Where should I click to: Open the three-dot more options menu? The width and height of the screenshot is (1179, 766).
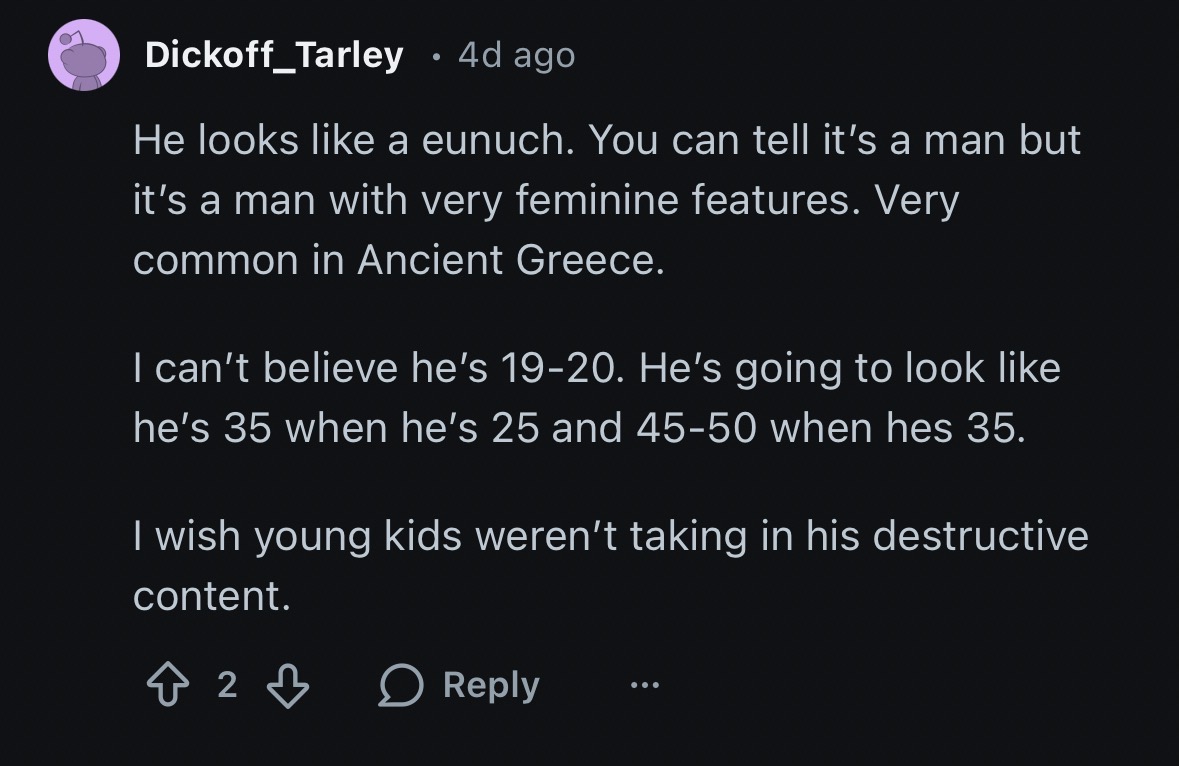[645, 686]
